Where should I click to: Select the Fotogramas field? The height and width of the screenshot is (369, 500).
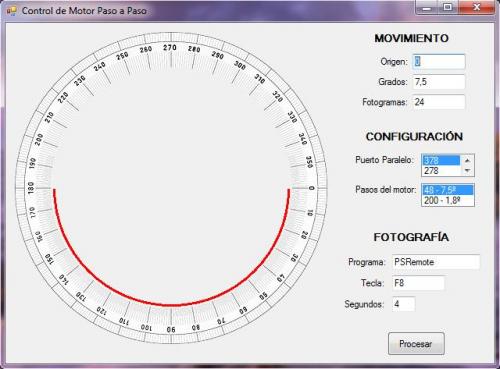tap(439, 102)
